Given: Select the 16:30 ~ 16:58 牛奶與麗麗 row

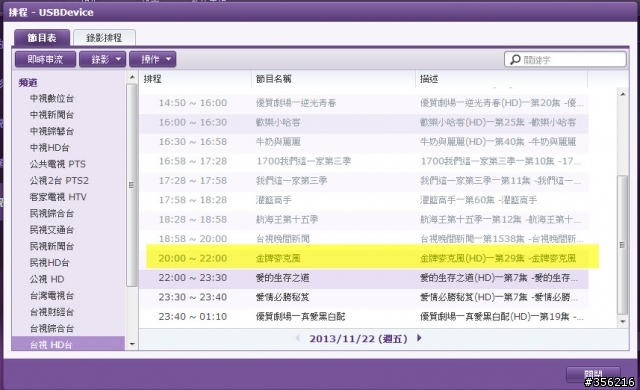Looking at the screenshot, I should coord(364,142).
